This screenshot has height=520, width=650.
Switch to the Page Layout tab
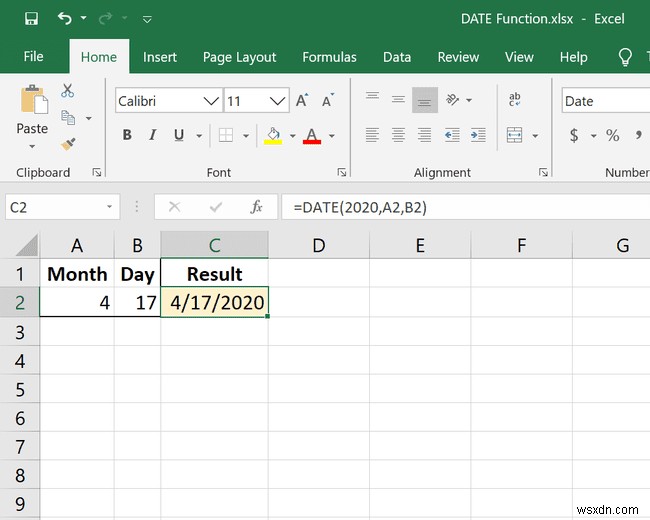(239, 57)
